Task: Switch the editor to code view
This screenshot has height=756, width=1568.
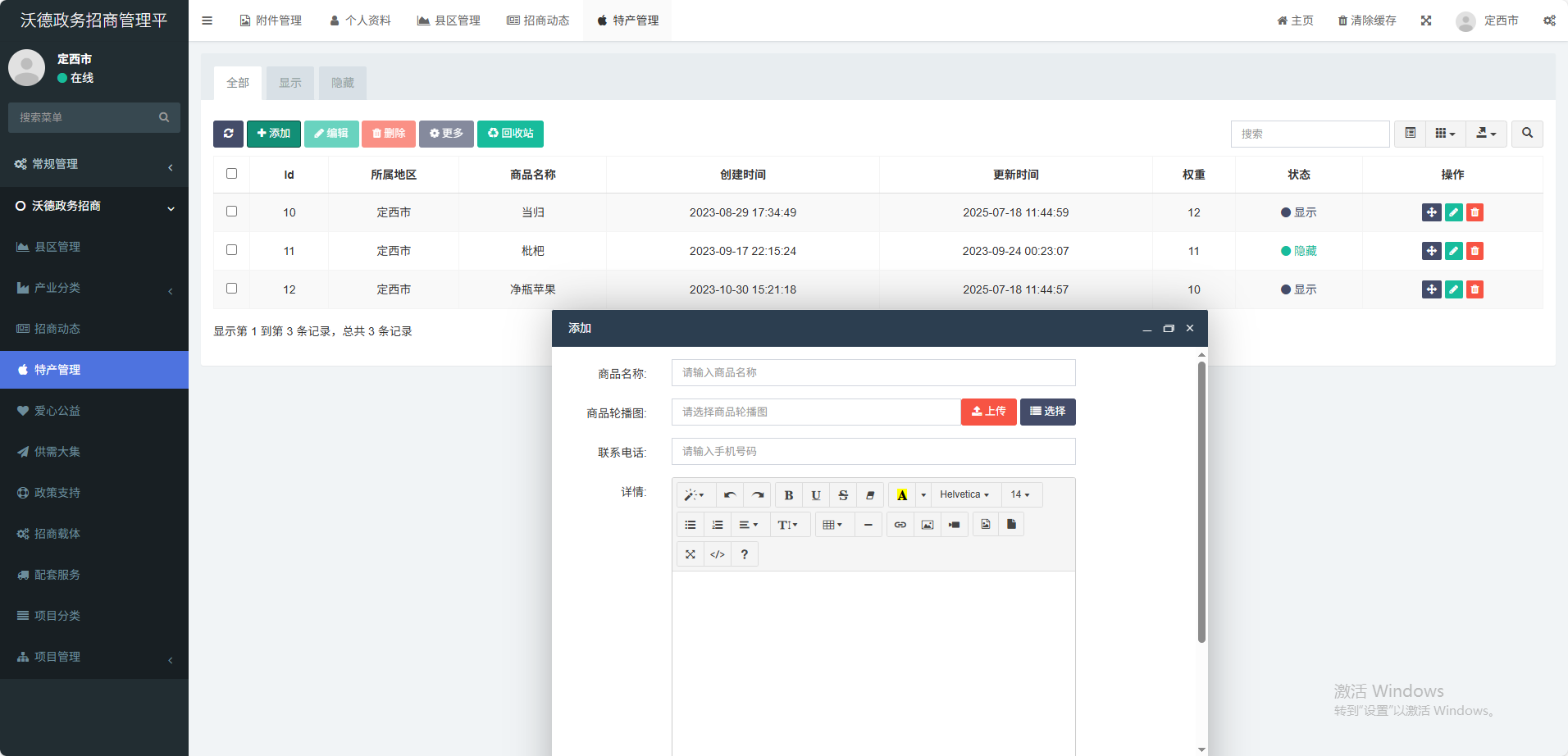Action: point(717,554)
